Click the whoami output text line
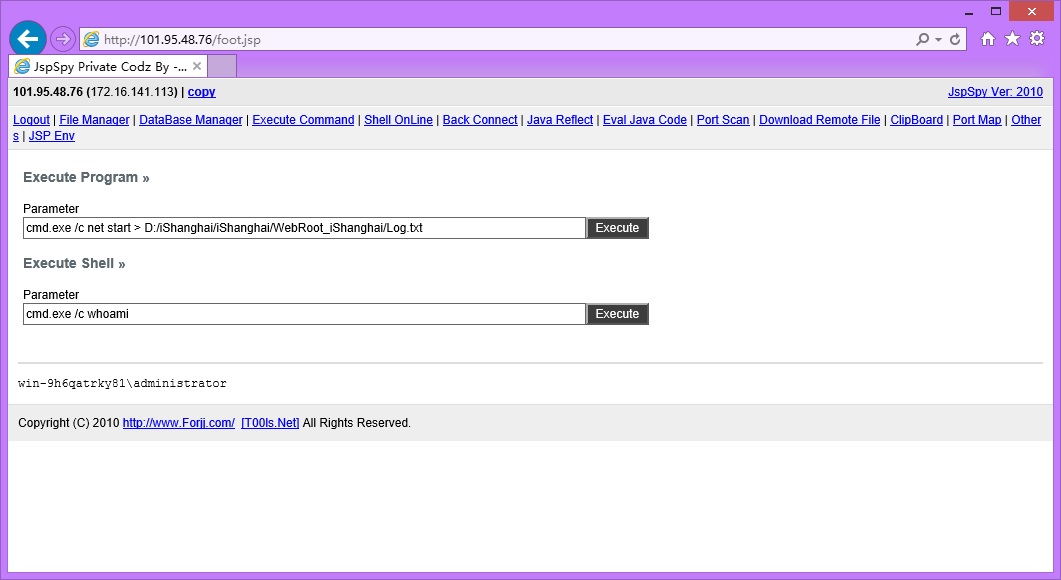Viewport: 1061px width, 580px height. [x=122, y=384]
